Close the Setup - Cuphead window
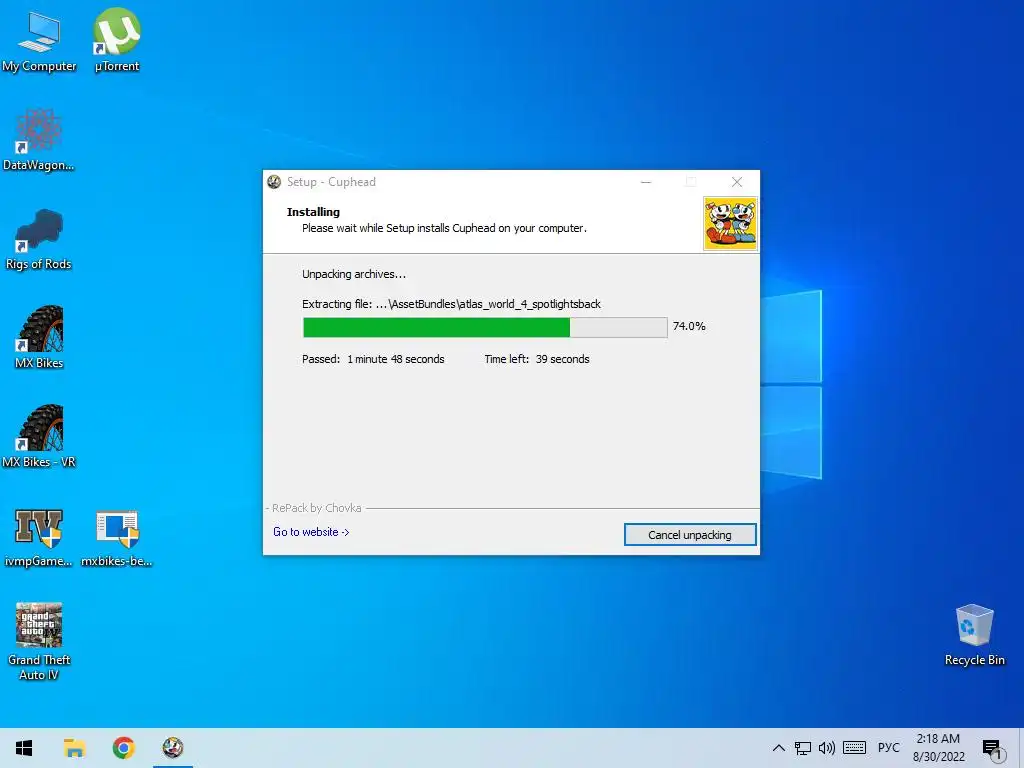This screenshot has width=1024, height=768. click(x=737, y=182)
